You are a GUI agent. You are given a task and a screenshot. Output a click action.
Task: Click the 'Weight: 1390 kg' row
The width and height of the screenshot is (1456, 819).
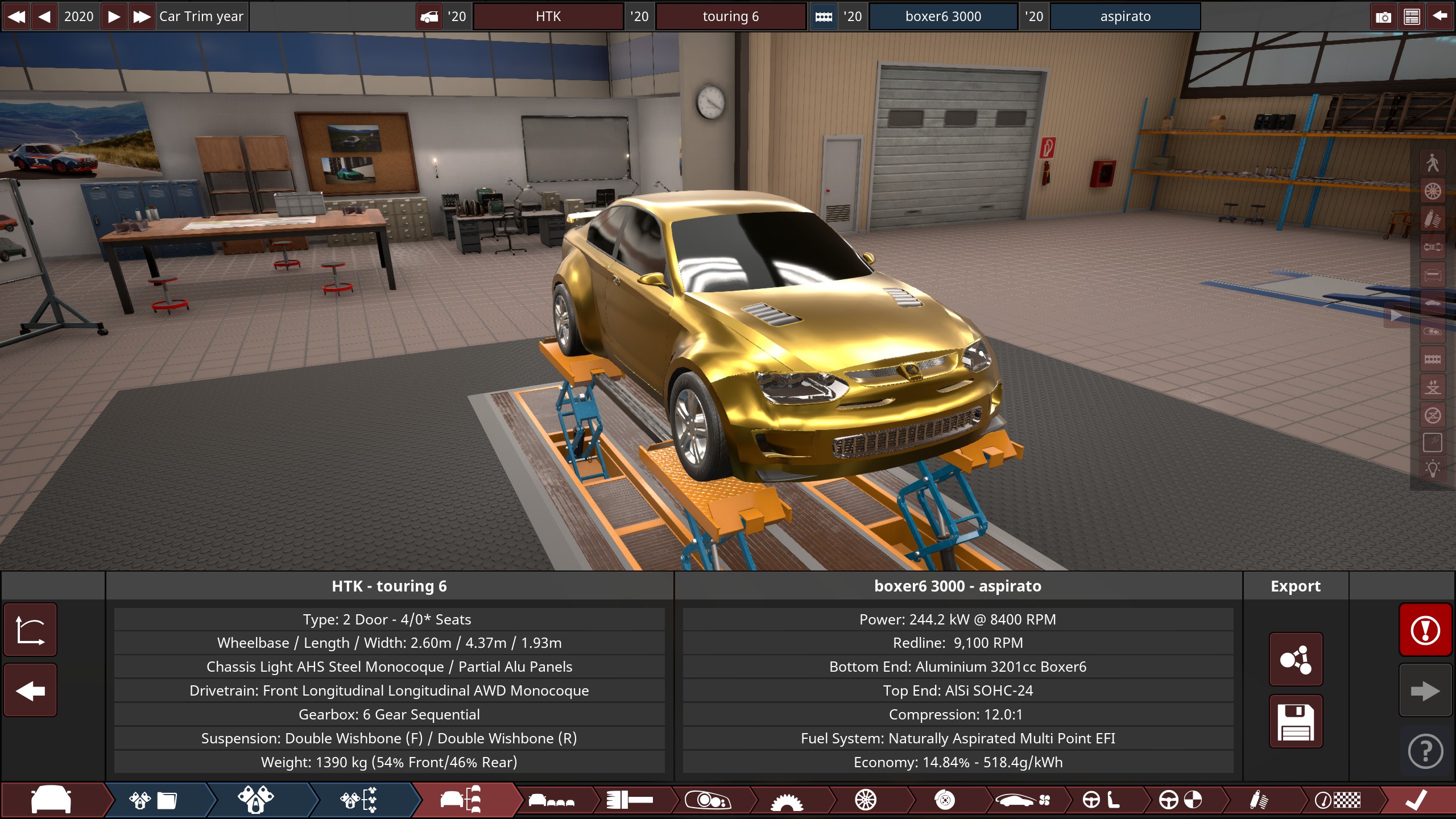pyautogui.click(x=390, y=762)
